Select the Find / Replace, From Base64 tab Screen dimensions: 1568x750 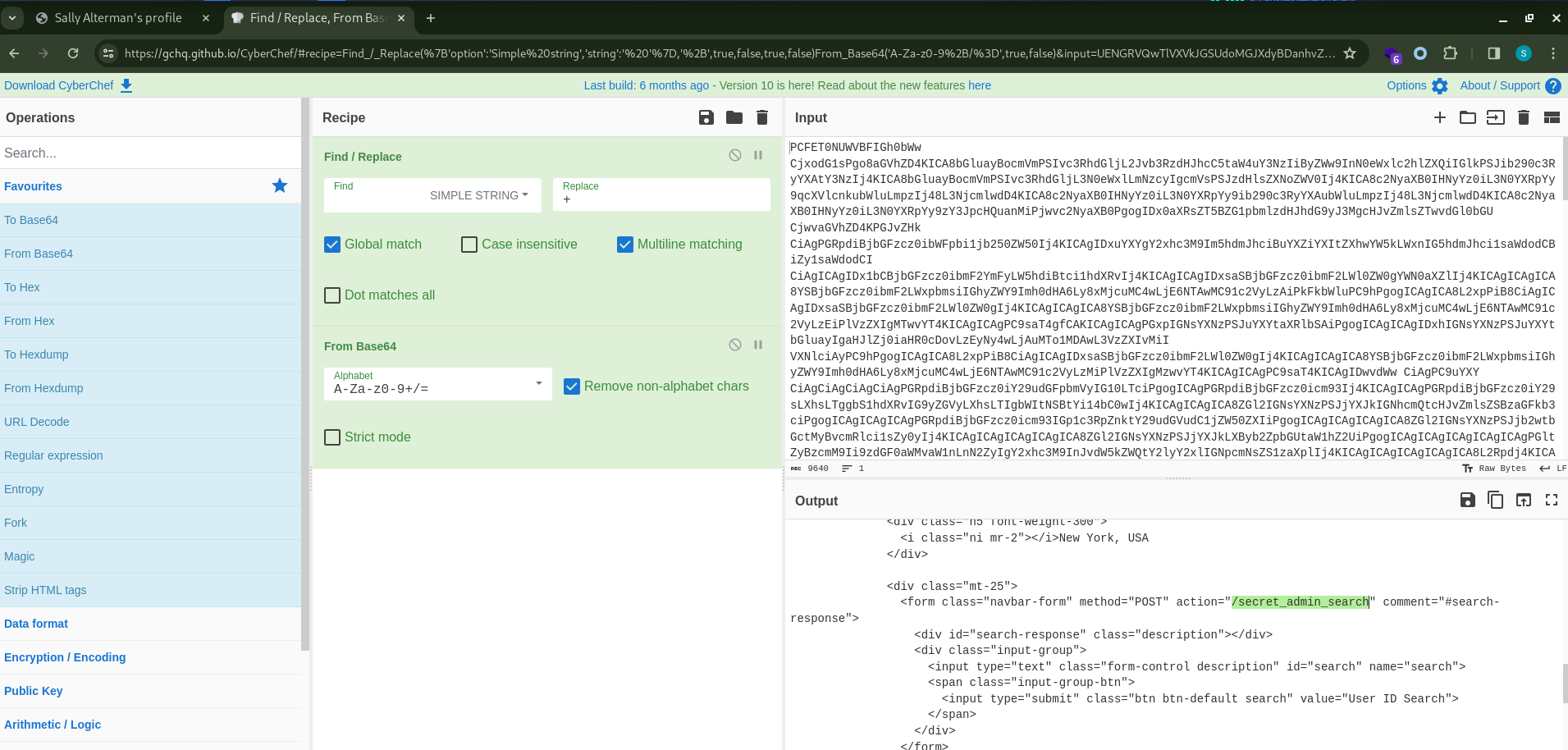click(x=318, y=17)
